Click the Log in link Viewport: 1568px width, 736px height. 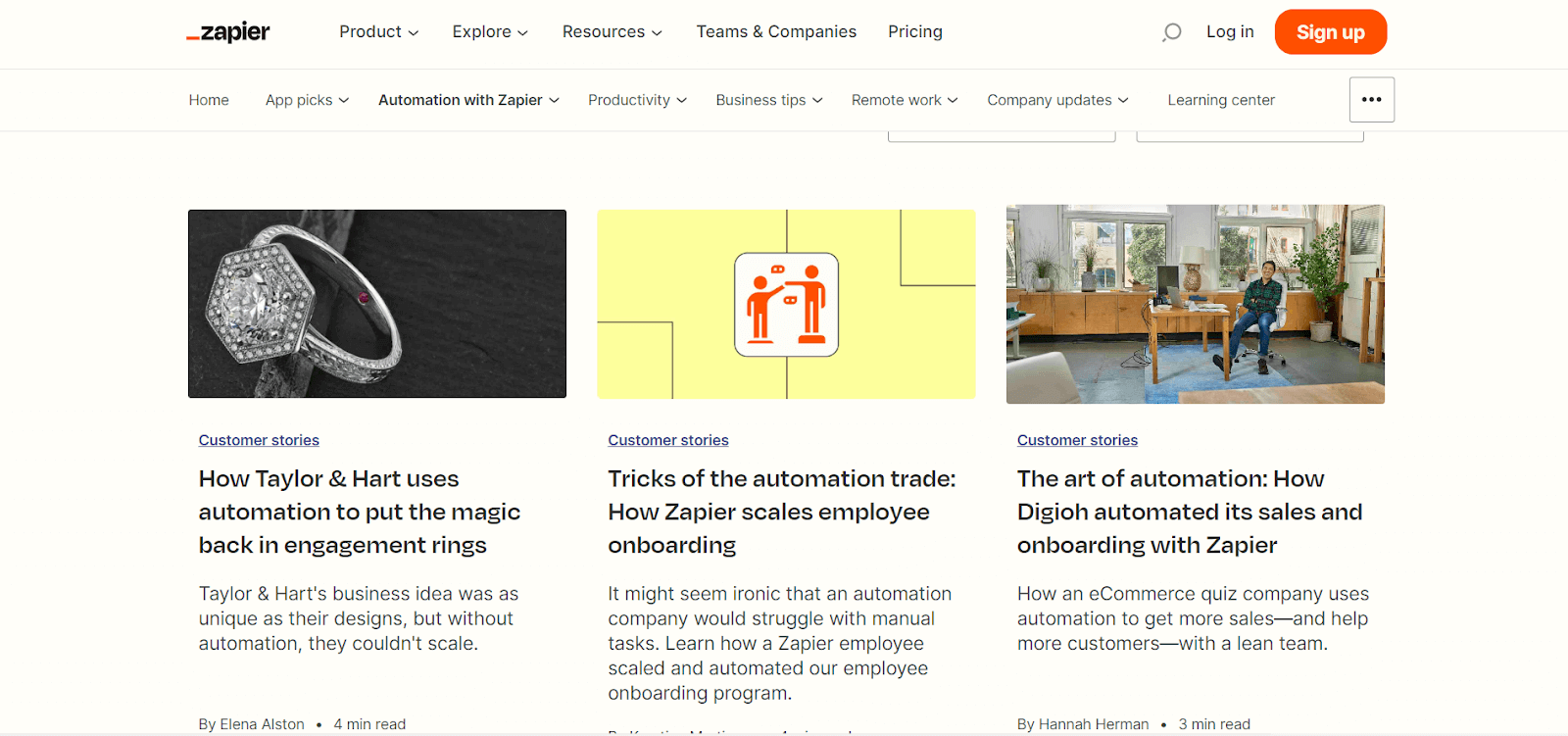click(x=1230, y=32)
